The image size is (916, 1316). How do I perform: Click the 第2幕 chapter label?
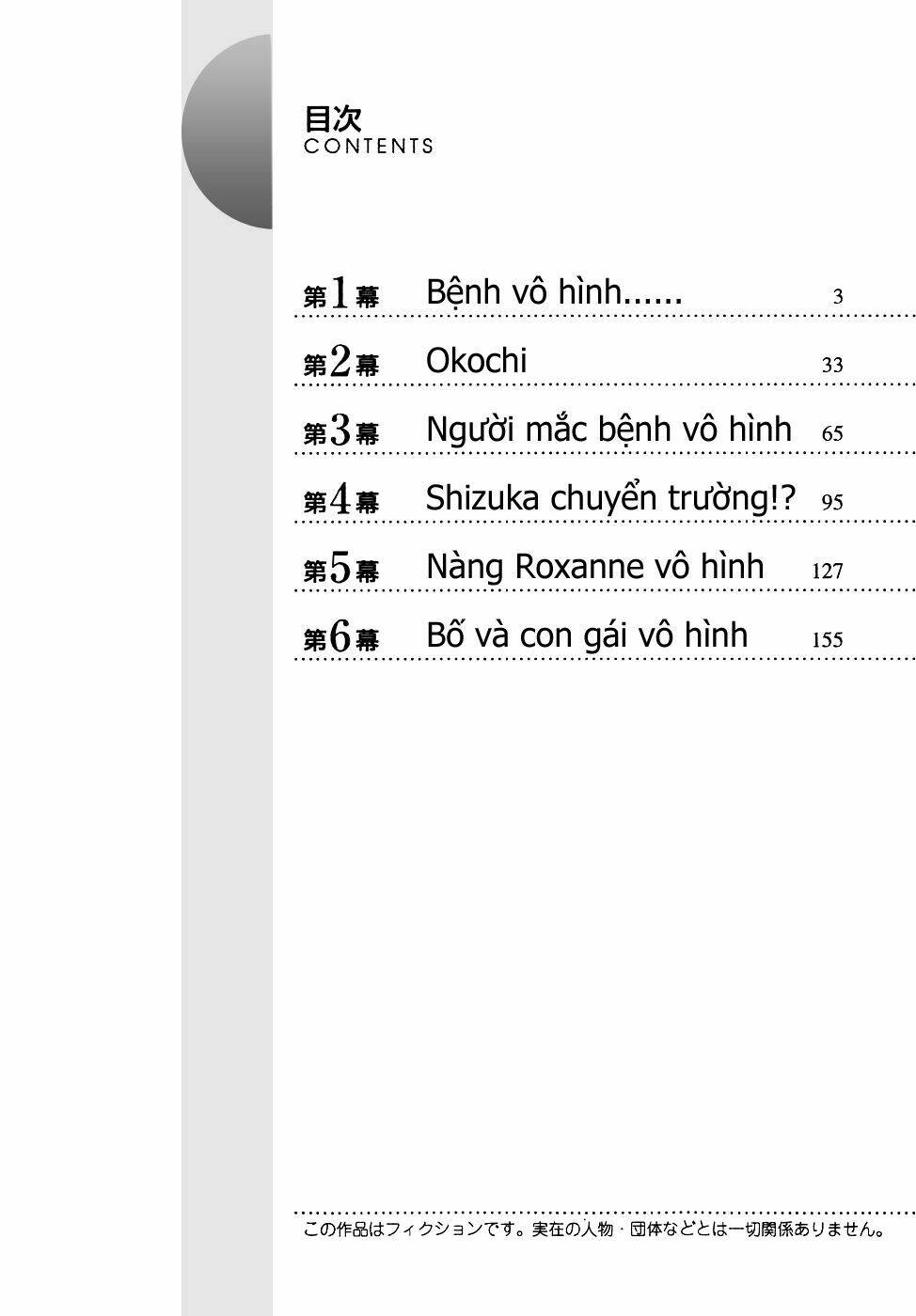[340, 364]
